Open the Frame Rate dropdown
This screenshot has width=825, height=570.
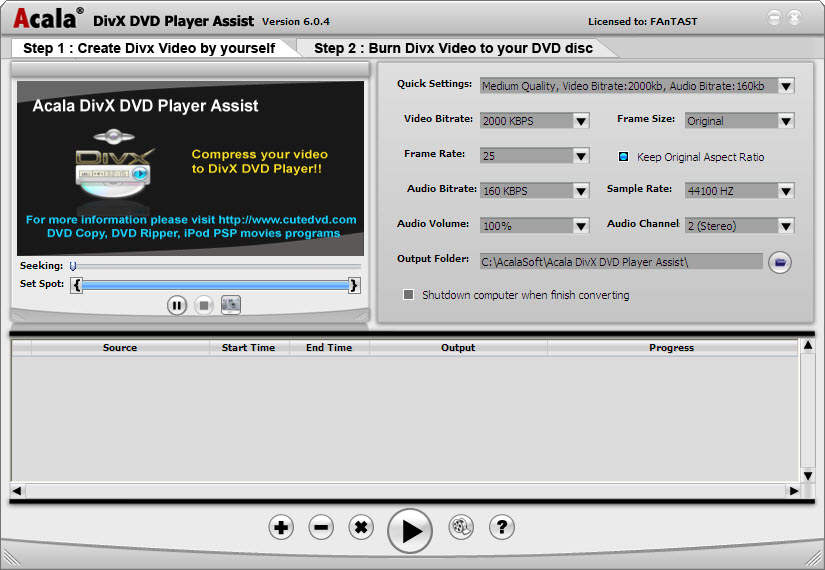tap(581, 156)
